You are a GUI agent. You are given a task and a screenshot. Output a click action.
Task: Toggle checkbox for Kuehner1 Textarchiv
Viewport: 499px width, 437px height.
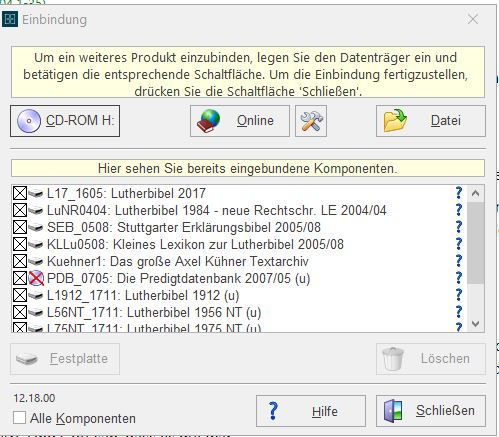point(20,261)
